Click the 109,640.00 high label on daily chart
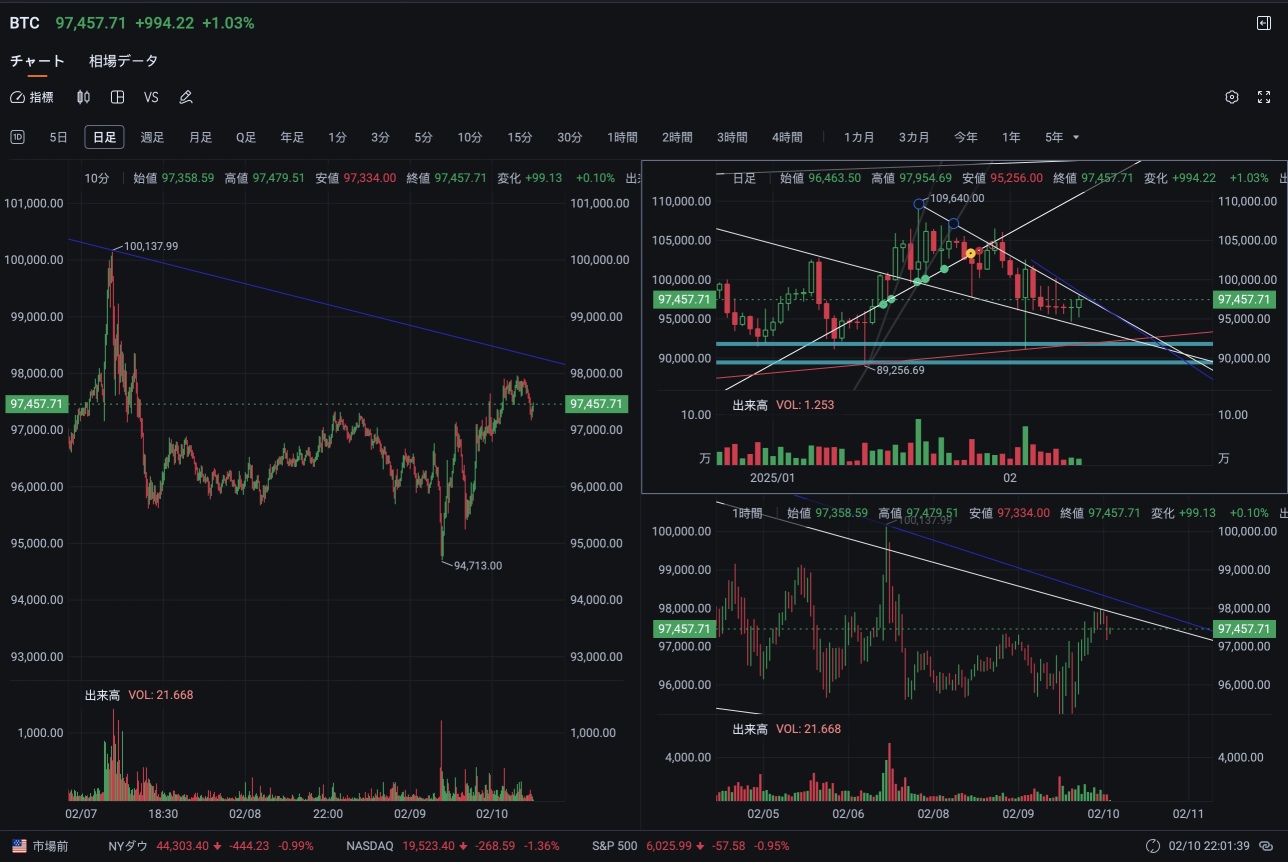1288x862 pixels. [x=957, y=198]
